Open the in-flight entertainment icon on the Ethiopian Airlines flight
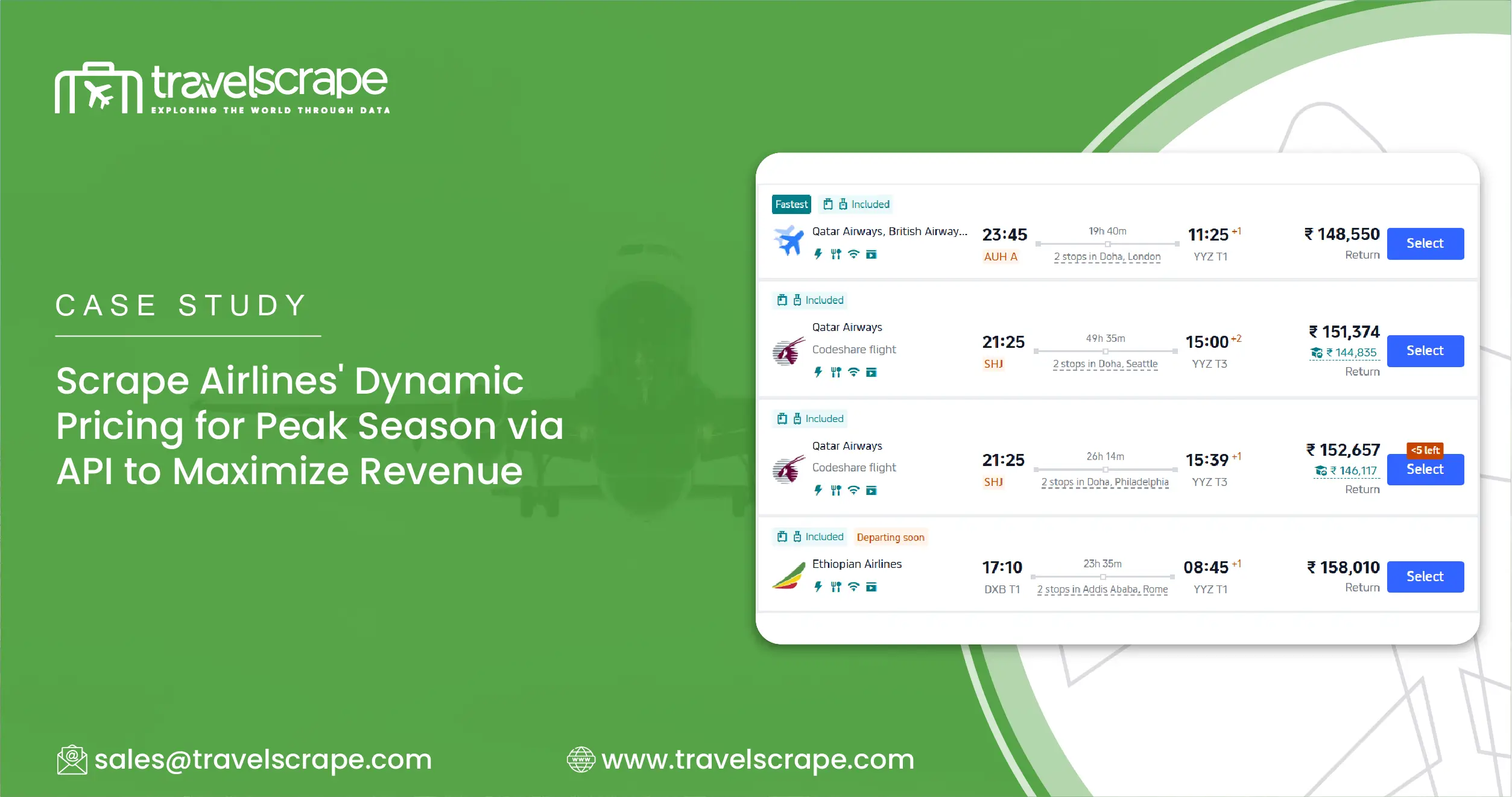This screenshot has height=797, width=1512. [871, 586]
